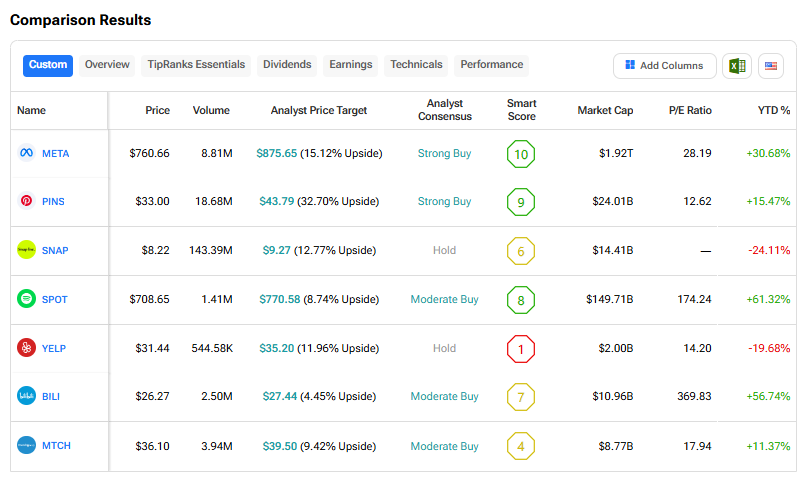Click MTCH price target $39.50
The width and height of the screenshot is (807, 481).
(x=279, y=446)
